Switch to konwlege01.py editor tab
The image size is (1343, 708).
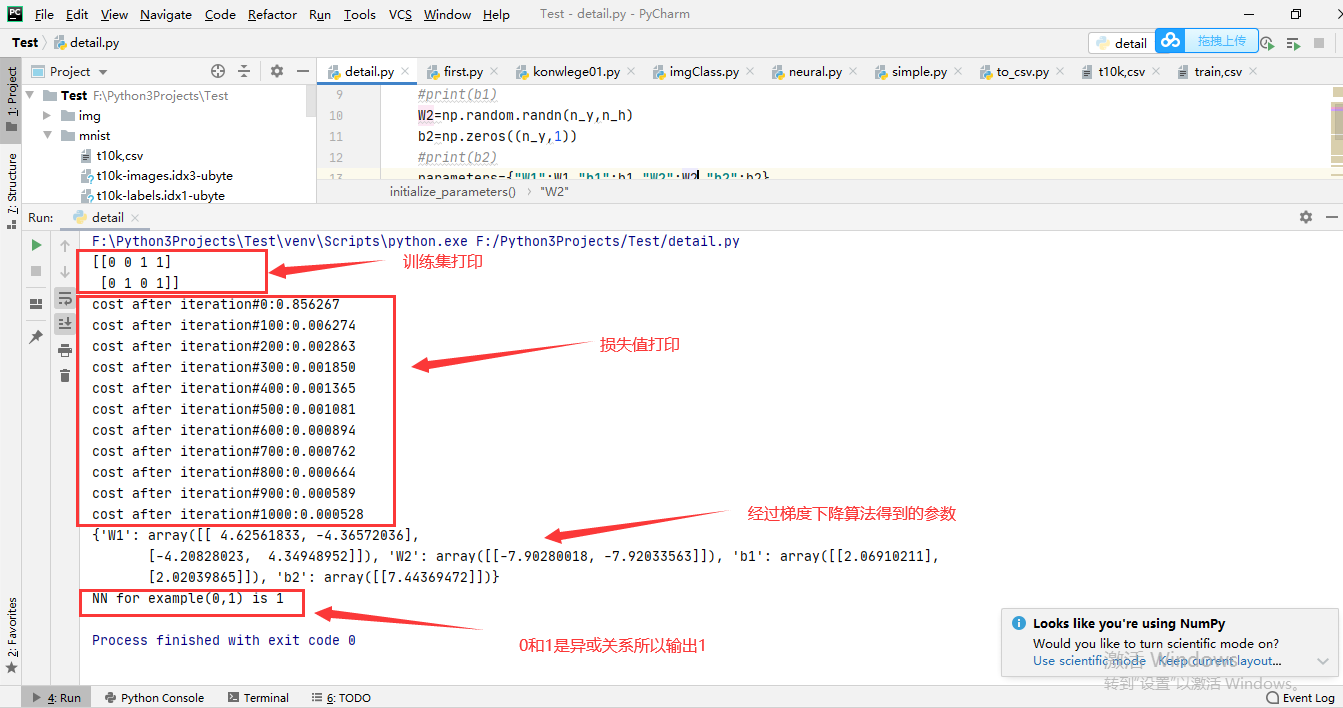pyautogui.click(x=576, y=71)
